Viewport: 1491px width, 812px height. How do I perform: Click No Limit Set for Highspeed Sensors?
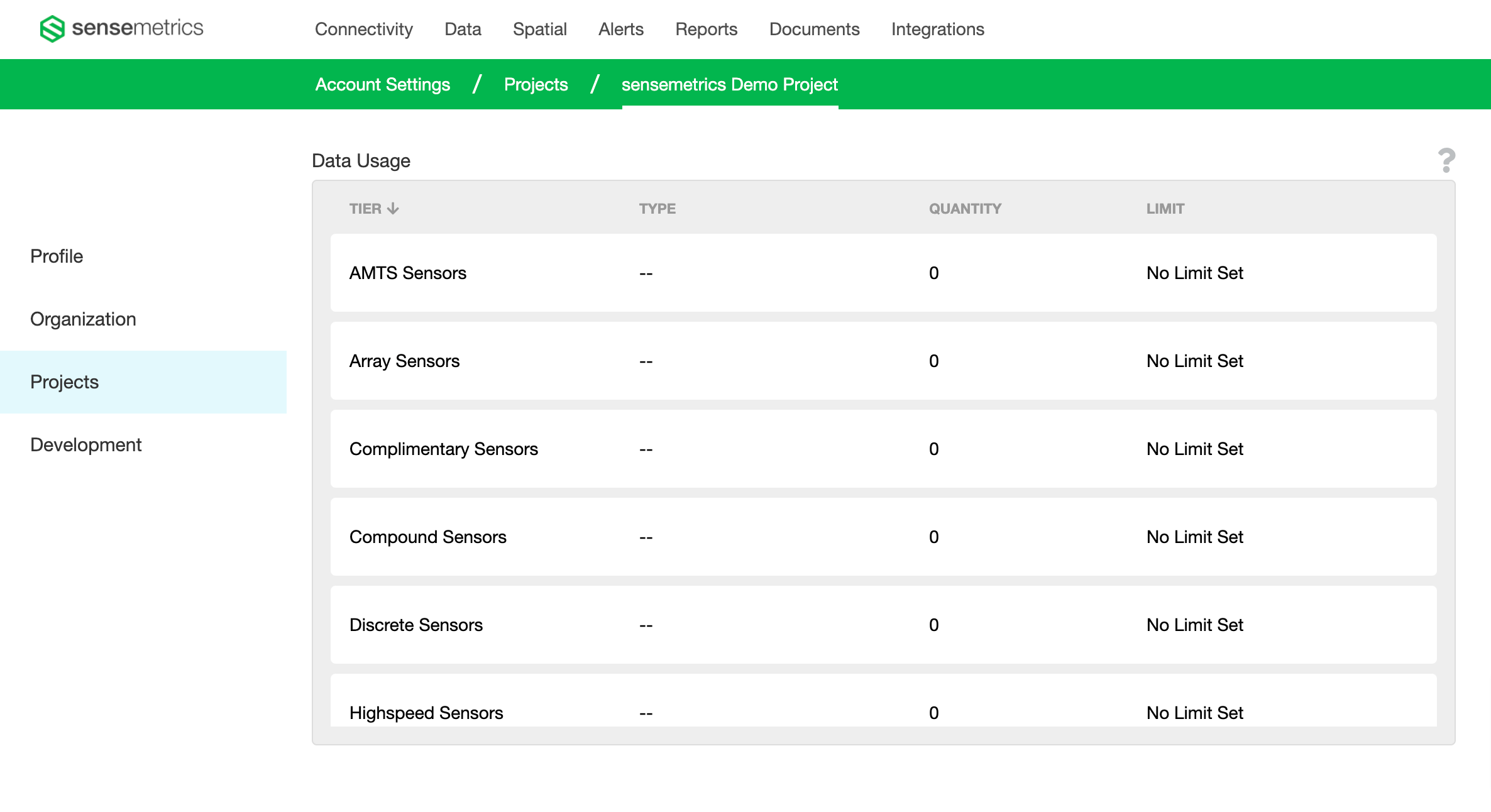[1195, 713]
